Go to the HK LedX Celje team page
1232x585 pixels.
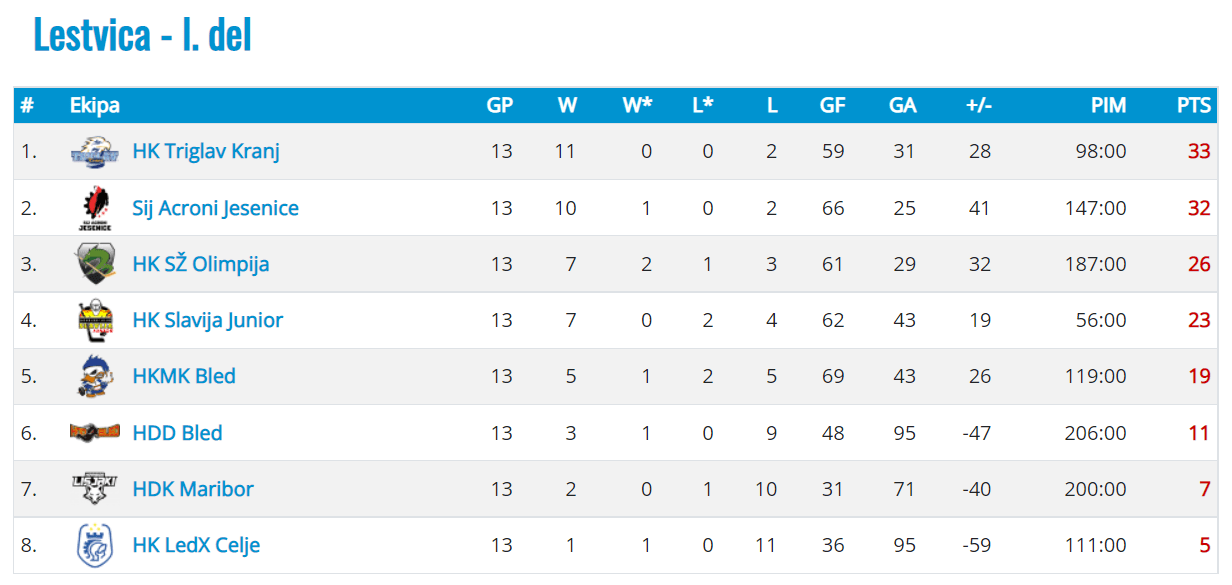tap(196, 545)
